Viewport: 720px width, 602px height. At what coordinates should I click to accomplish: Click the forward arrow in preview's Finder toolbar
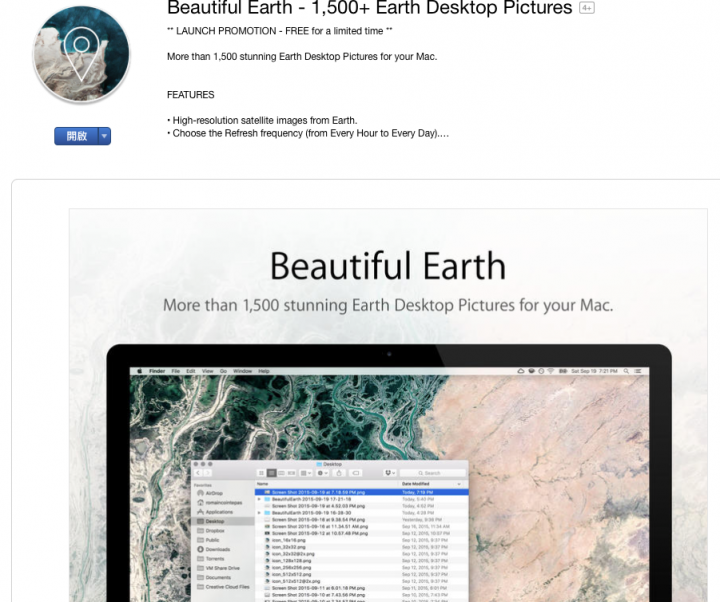[208, 473]
